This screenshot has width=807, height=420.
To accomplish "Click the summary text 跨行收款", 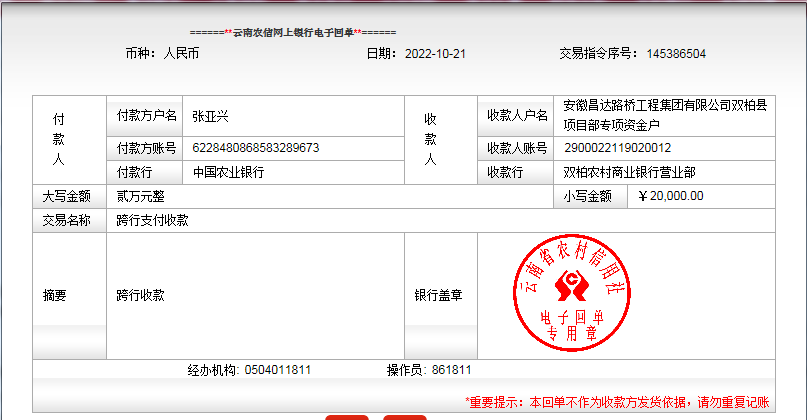I will (x=140, y=295).
